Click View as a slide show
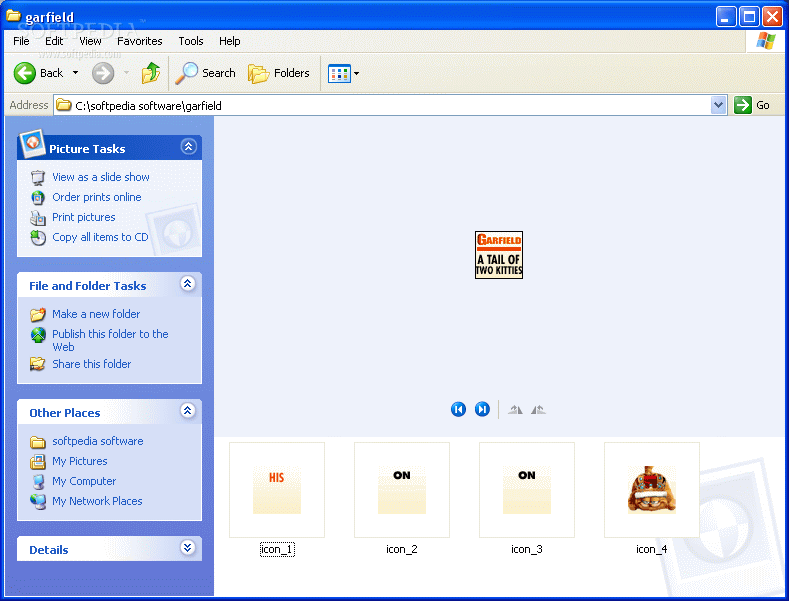Viewport: 789px width, 601px height. [x=101, y=177]
